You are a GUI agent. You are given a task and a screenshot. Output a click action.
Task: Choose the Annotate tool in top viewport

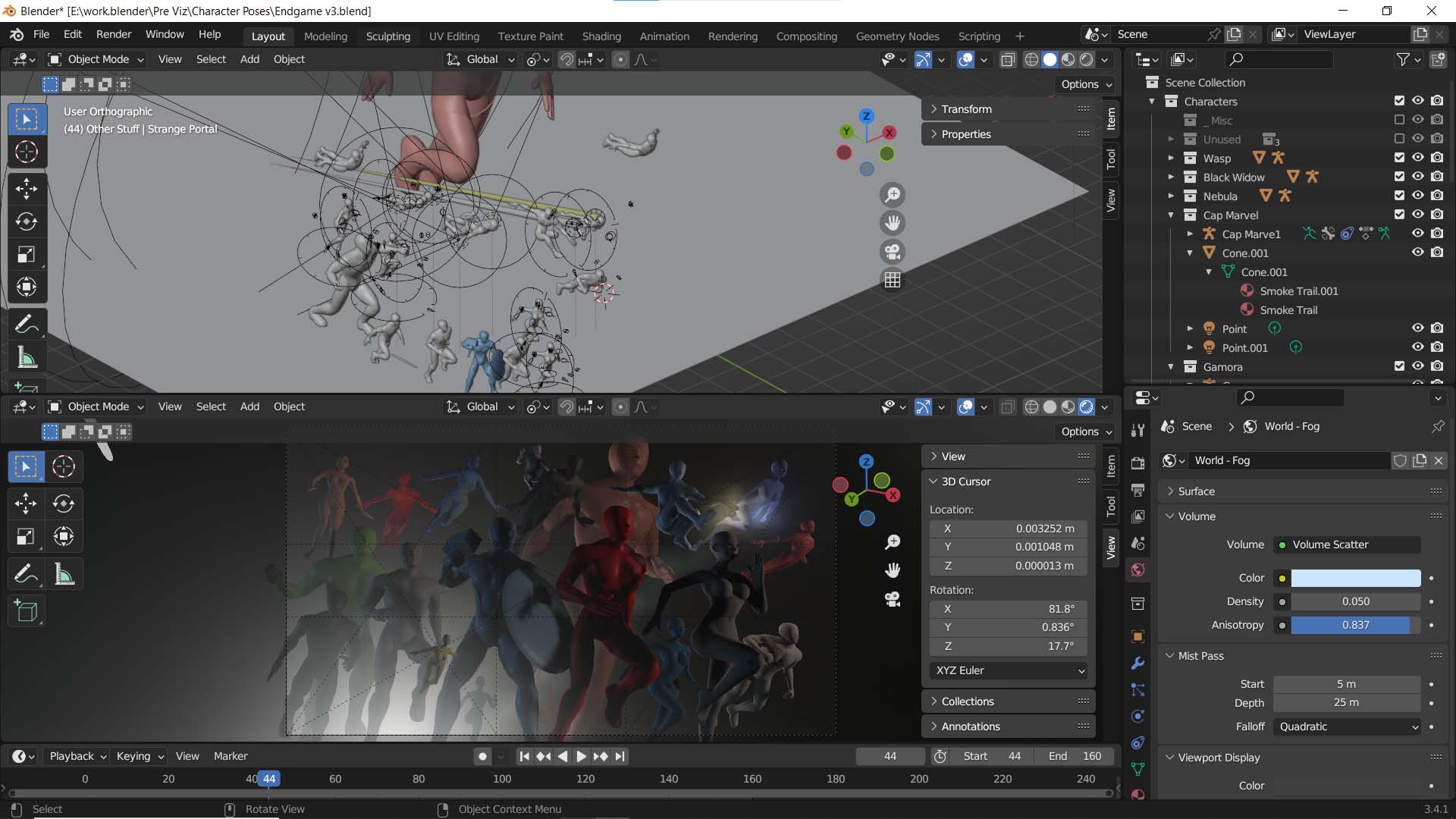[x=27, y=325]
